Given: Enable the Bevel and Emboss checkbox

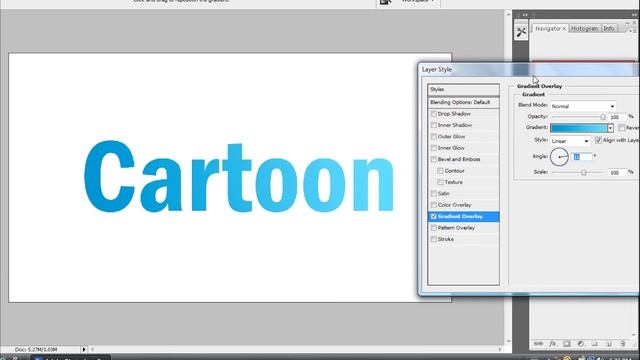Looking at the screenshot, I should coord(433,160).
